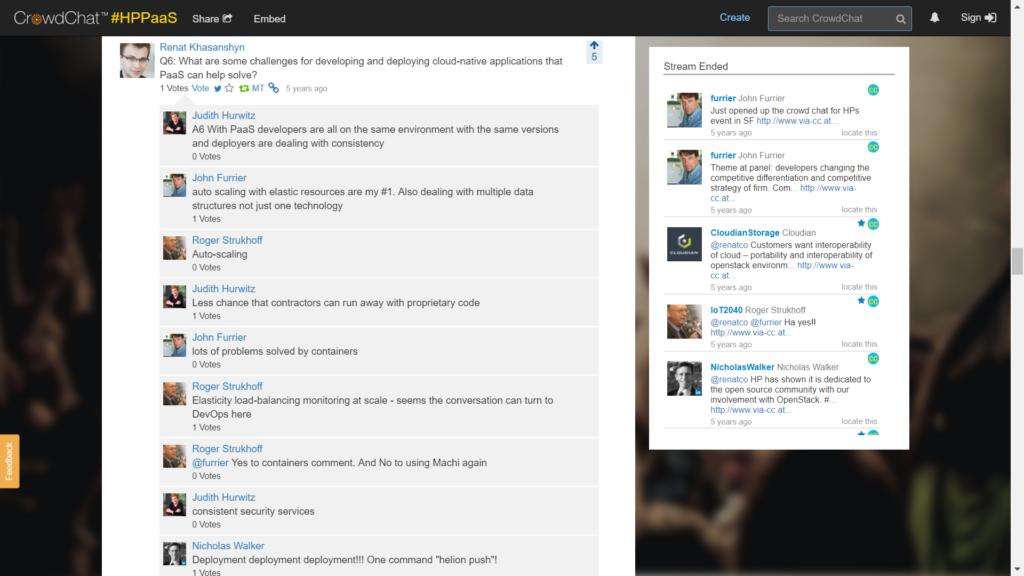The height and width of the screenshot is (576, 1024).
Task: Click @renatco mention in CloudianStorage post
Action: [x=729, y=245]
